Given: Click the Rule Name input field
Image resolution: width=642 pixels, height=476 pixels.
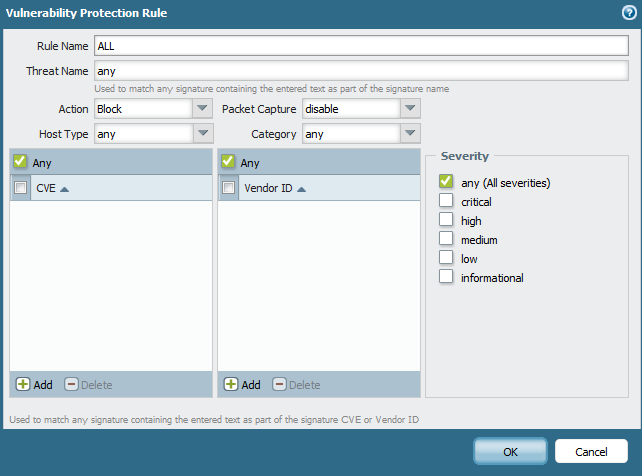Looking at the screenshot, I should [362, 45].
